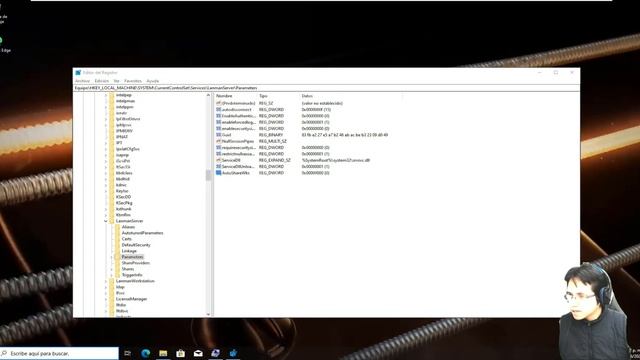
Task: Open Microsoft Edge from the taskbar
Action: pos(145,353)
